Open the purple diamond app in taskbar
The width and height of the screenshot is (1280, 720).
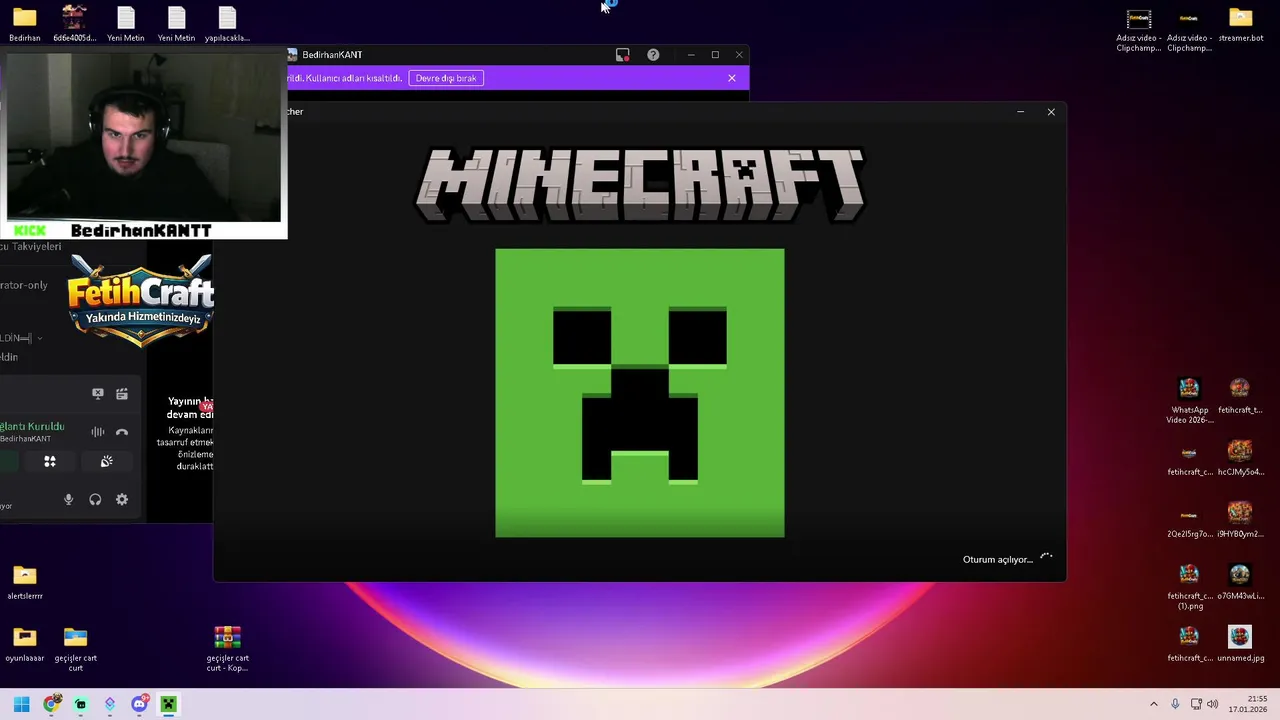click(x=110, y=704)
